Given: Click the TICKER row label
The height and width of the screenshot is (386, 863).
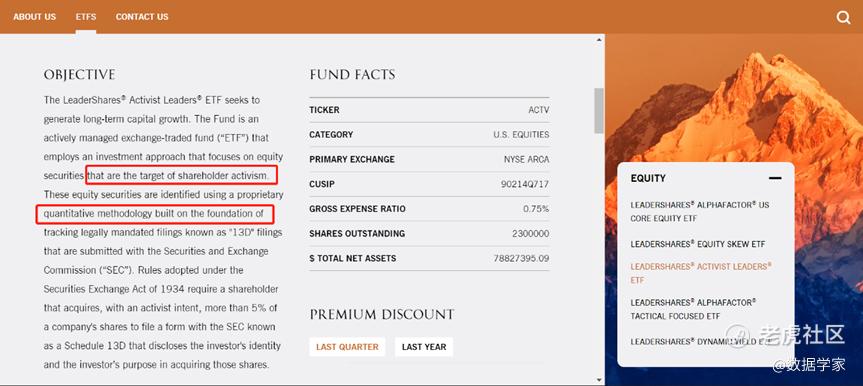Looking at the screenshot, I should pos(324,110).
